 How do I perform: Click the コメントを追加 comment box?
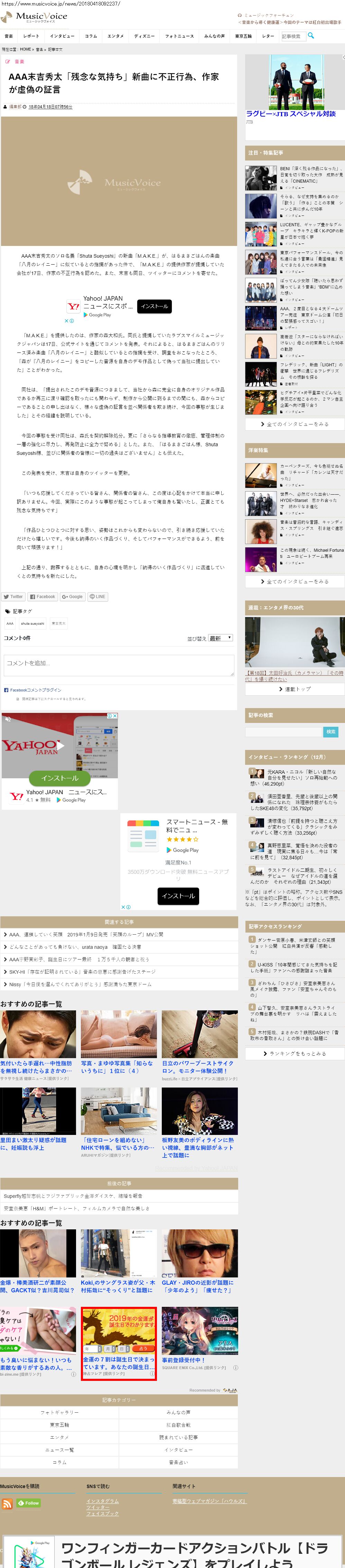119,665
